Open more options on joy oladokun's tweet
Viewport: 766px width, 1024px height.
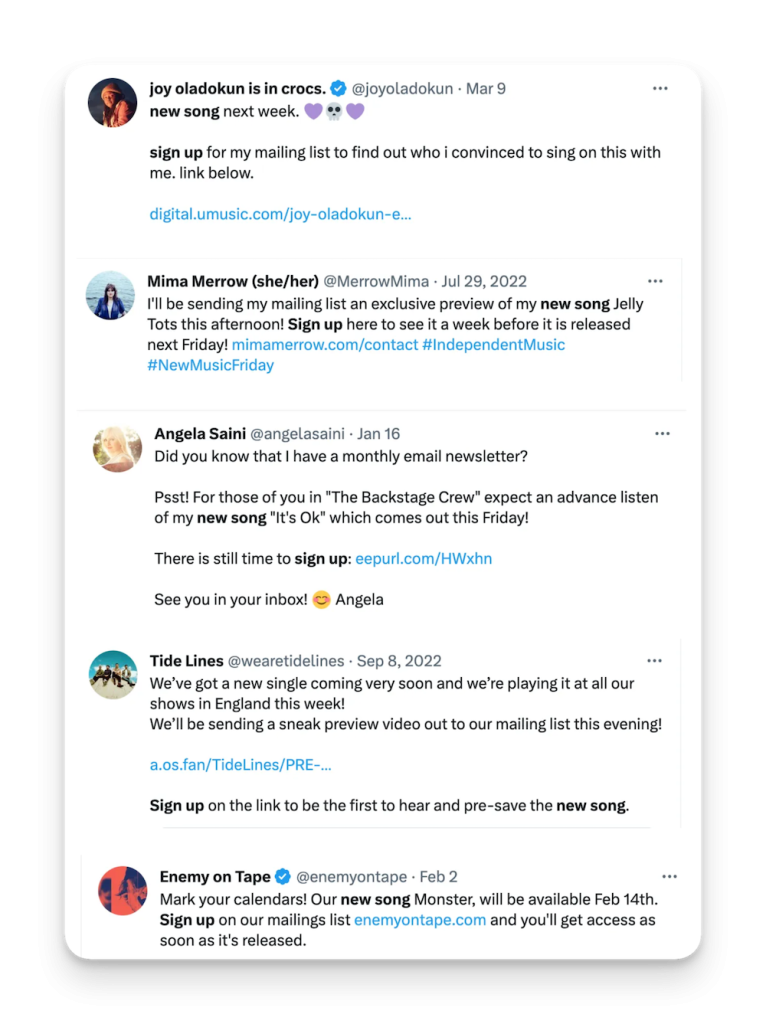pyautogui.click(x=660, y=88)
